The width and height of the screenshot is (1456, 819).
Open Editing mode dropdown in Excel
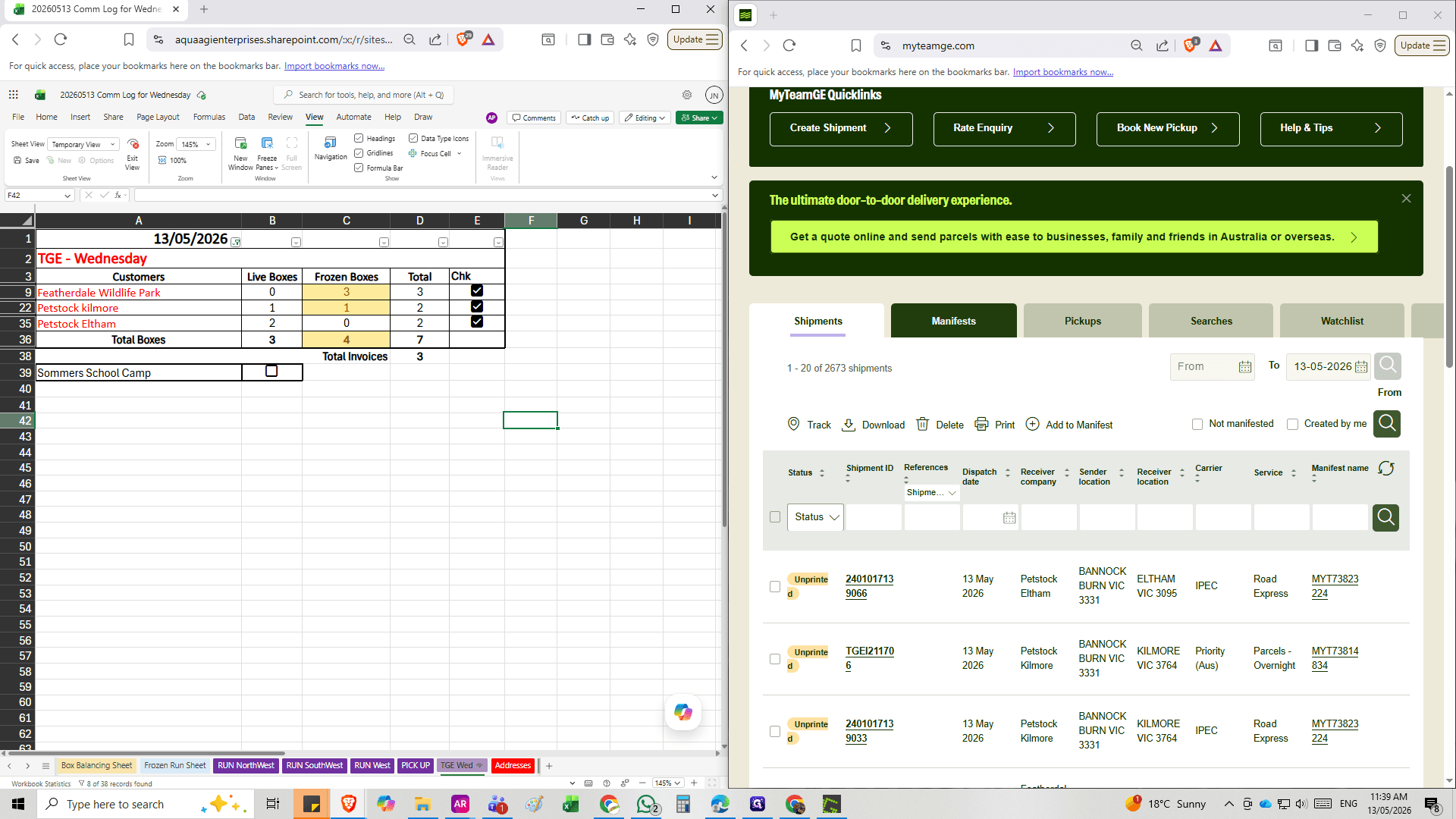pyautogui.click(x=645, y=118)
